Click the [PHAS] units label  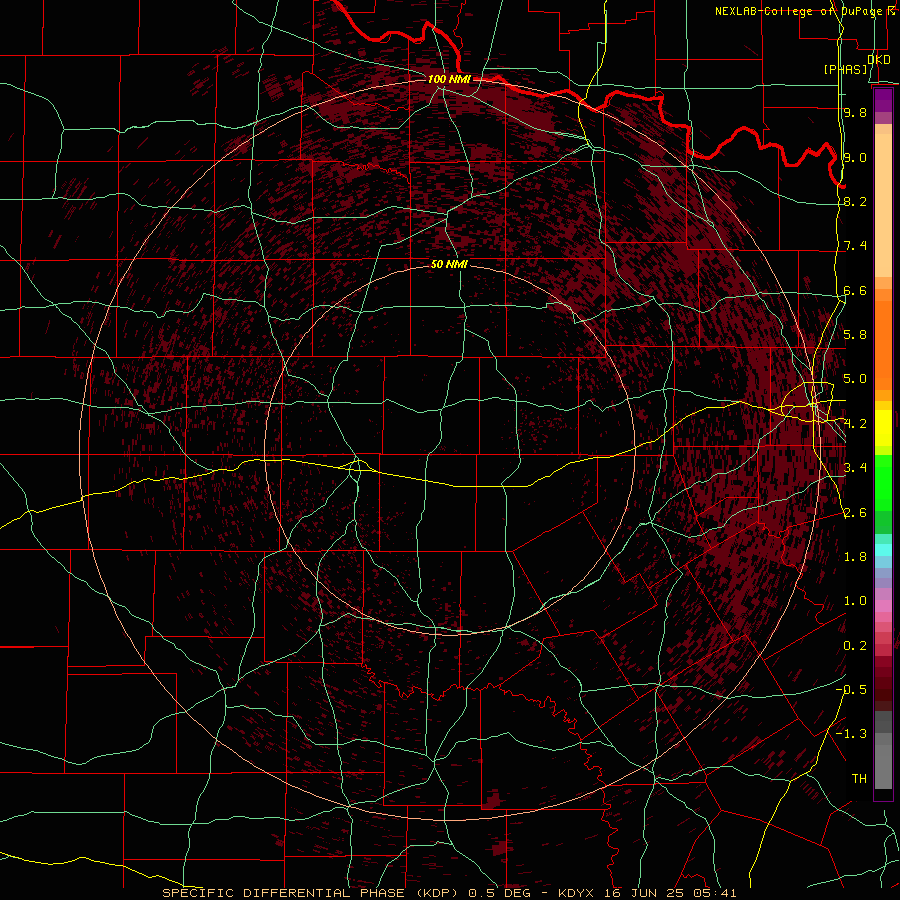[845, 69]
